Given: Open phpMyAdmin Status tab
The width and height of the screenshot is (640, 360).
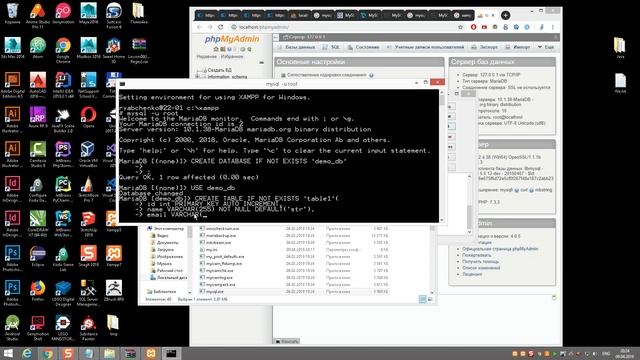Looking at the screenshot, I should tap(363, 47).
